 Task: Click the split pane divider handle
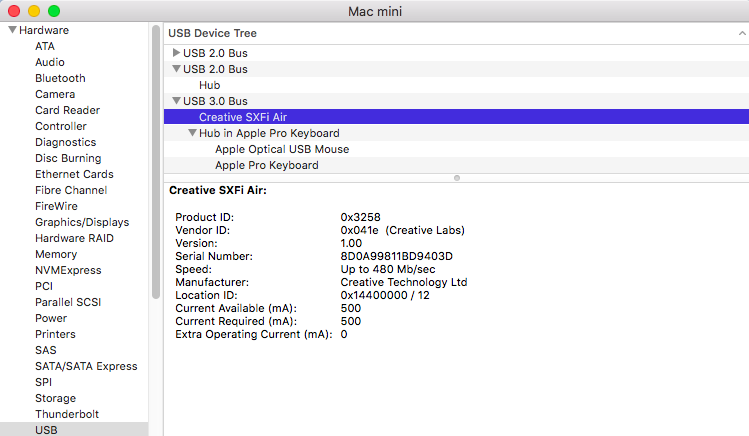click(456, 178)
